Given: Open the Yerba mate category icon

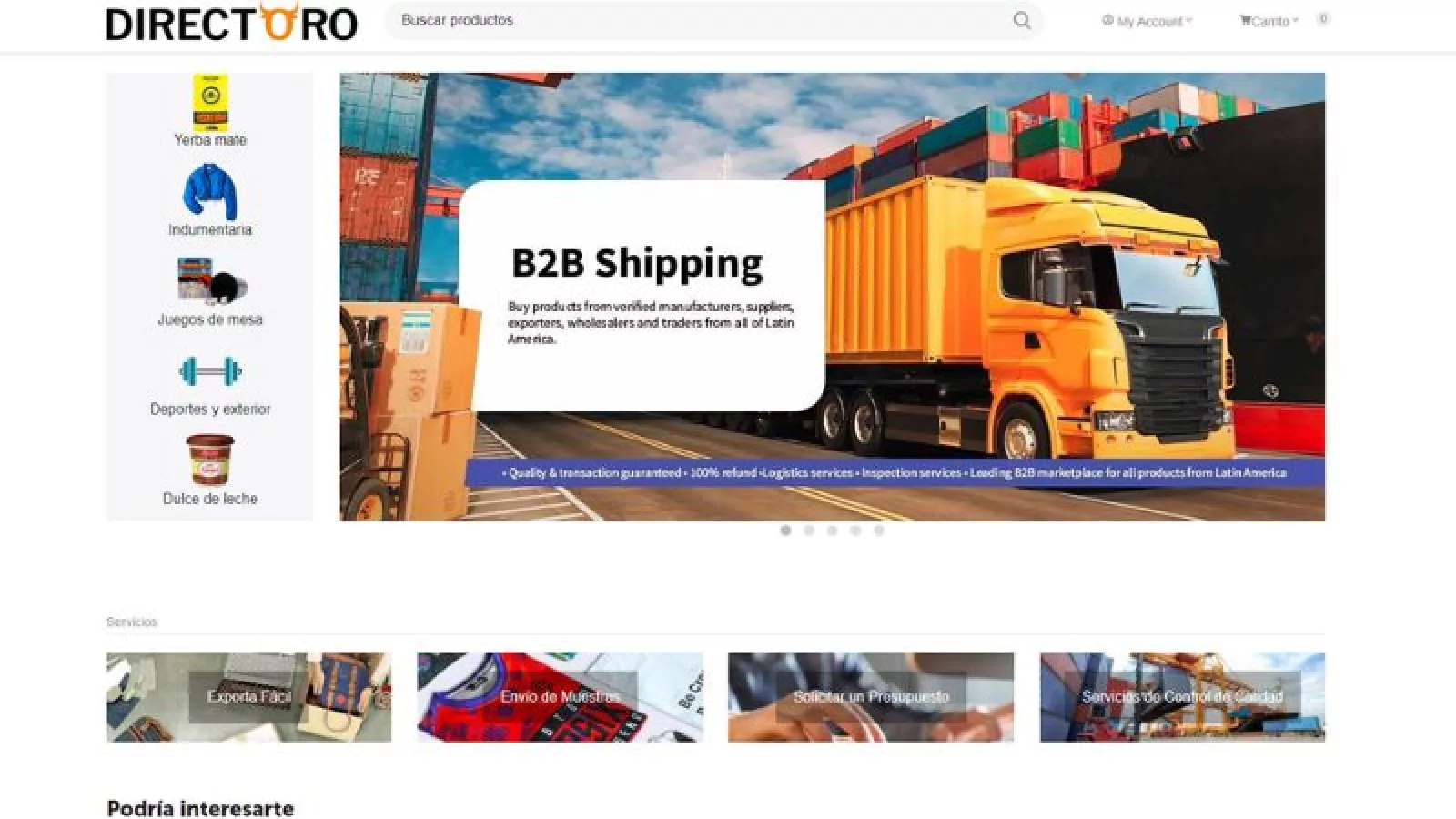Looking at the screenshot, I should tap(210, 103).
